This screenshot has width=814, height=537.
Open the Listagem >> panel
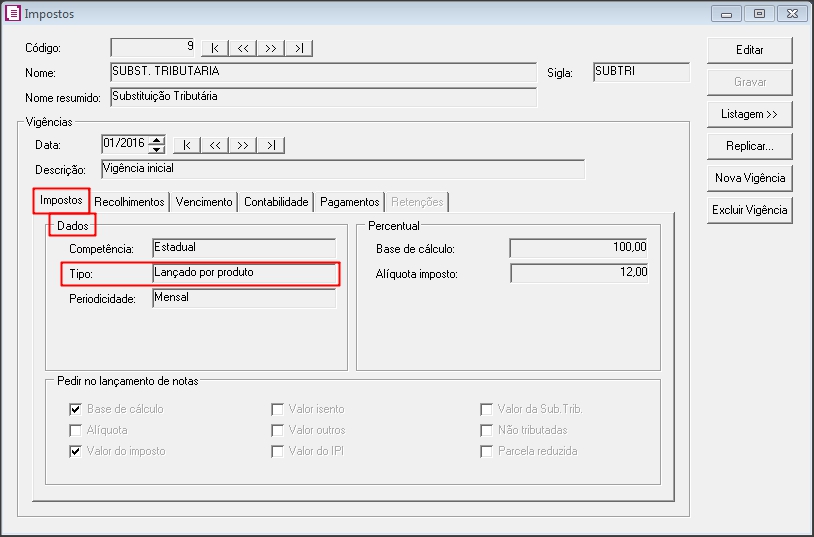click(750, 114)
